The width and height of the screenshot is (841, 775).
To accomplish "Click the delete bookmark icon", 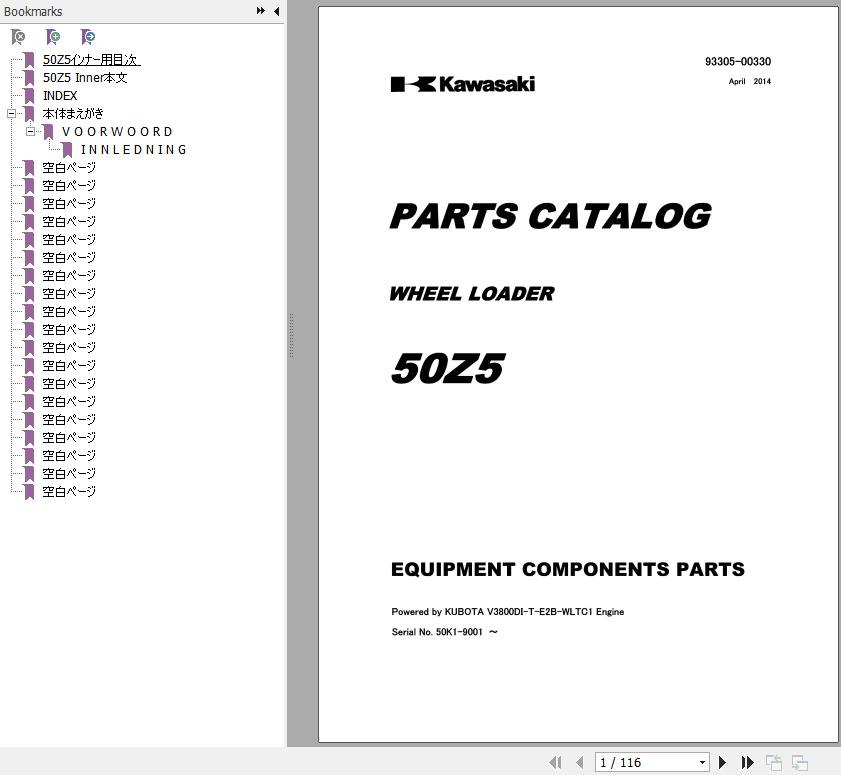I will coord(18,37).
